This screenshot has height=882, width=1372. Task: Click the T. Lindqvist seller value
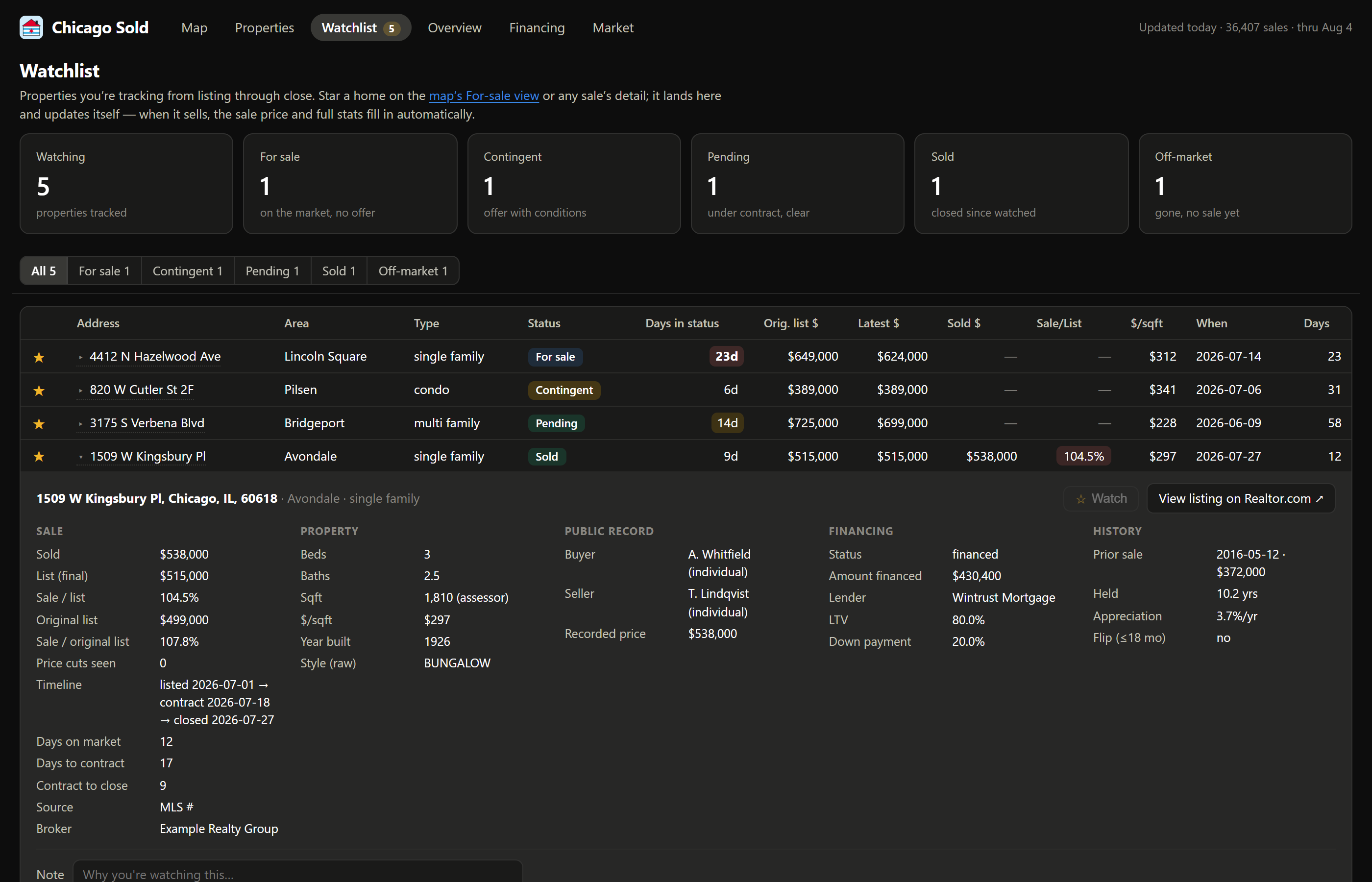tap(718, 603)
